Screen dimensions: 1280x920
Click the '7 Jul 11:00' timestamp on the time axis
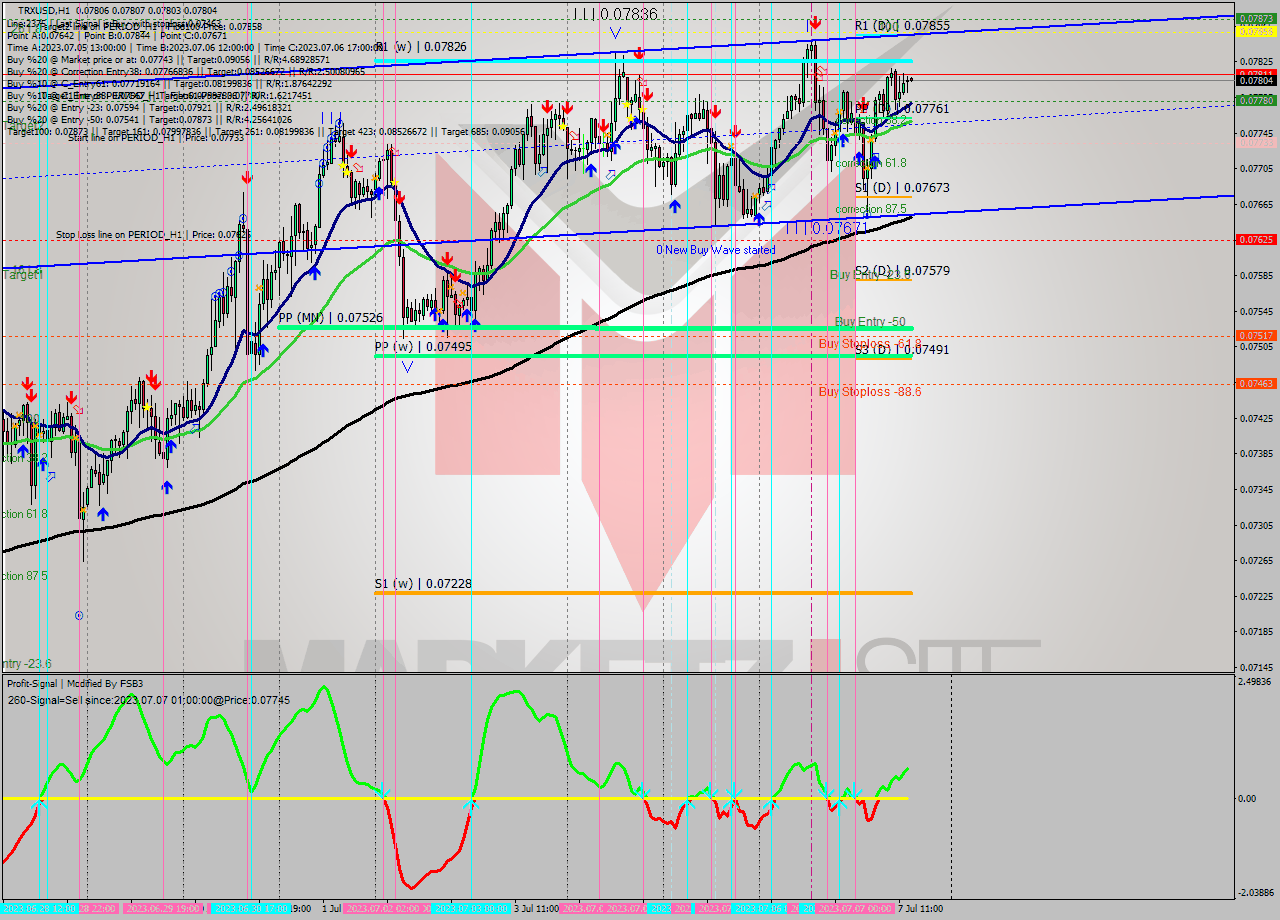pos(922,908)
